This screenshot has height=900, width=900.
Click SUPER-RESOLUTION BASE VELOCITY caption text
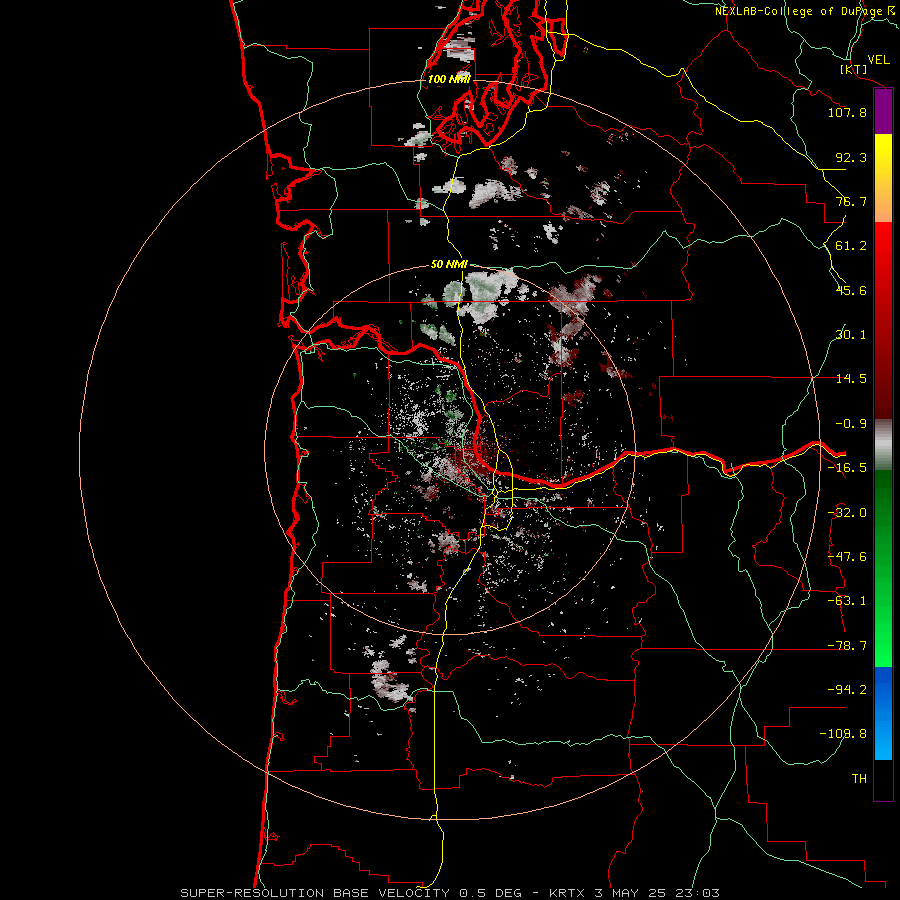[317, 893]
